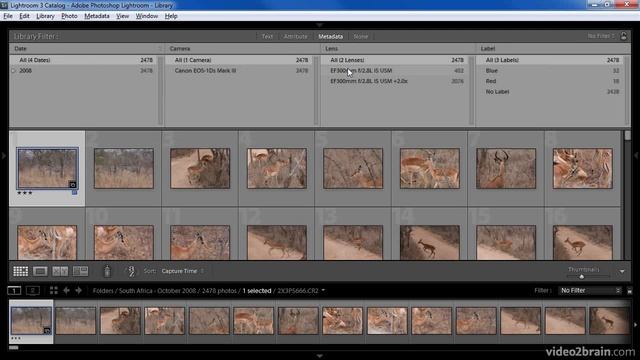Screen dimensions: 640x360
Task: Select the first grid thumbnail with three stars
Action: coord(47,168)
